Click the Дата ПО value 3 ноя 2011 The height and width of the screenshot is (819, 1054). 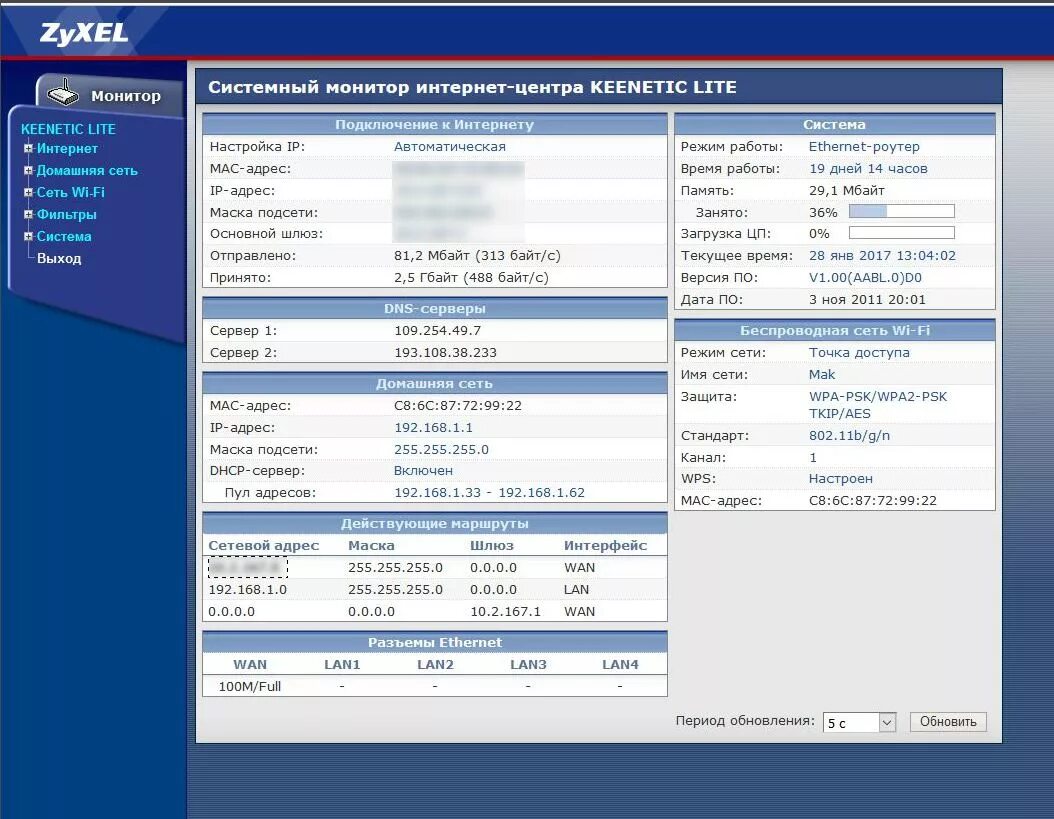pos(867,299)
